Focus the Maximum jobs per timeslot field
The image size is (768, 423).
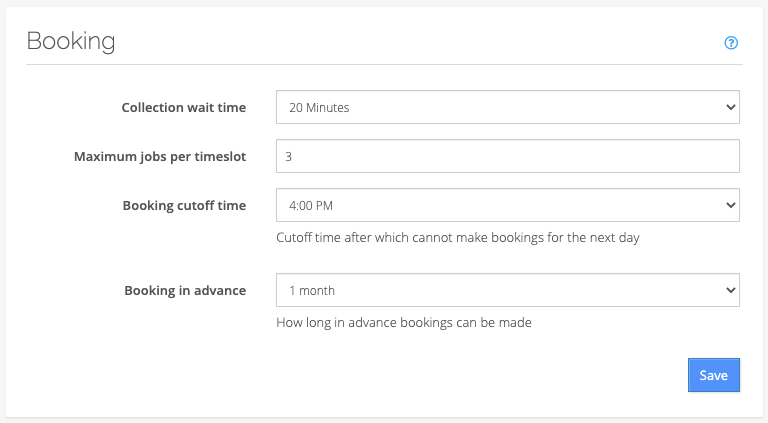507,156
